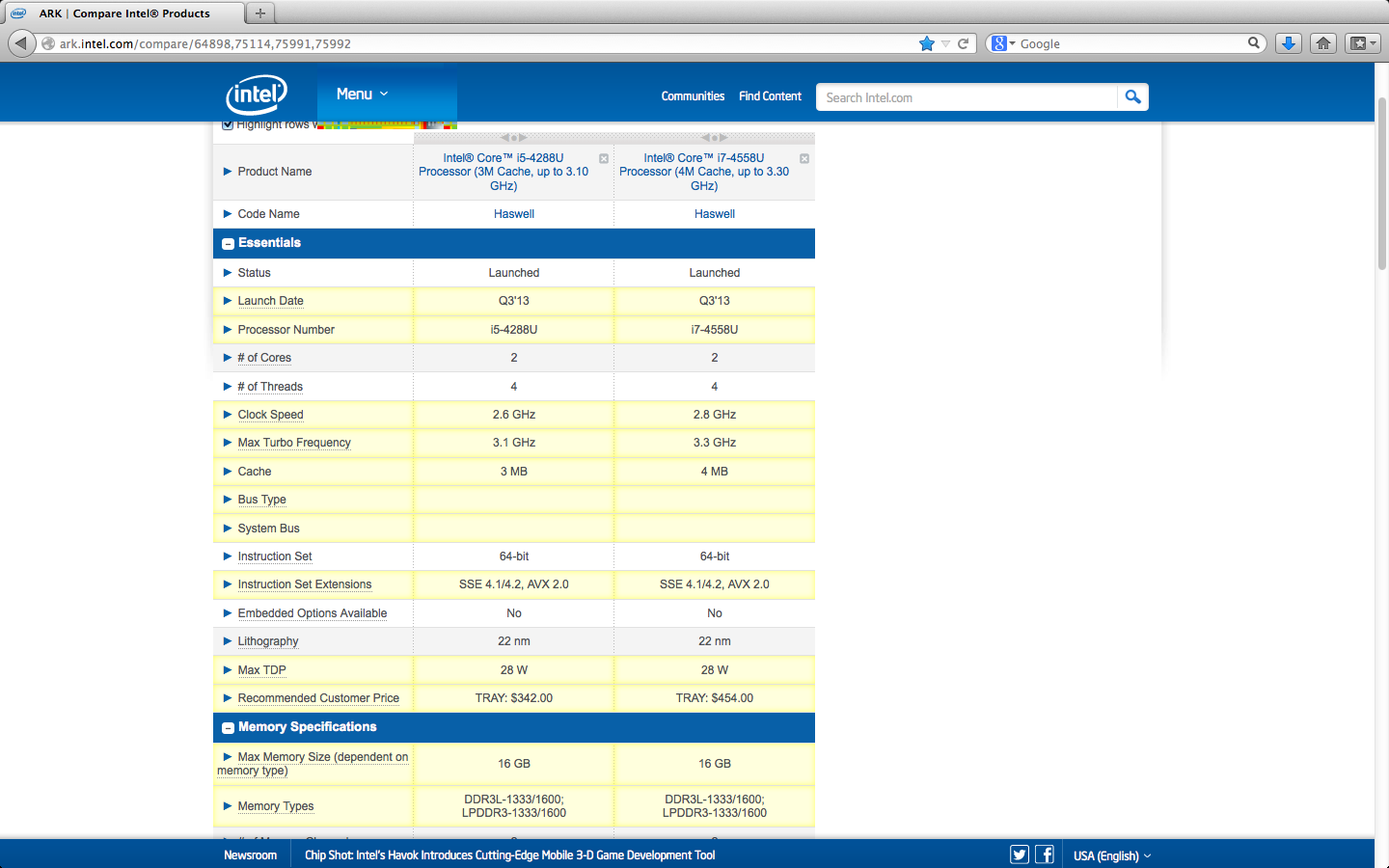1389x868 pixels.
Task: Click the Haswell link under i7-4558U
Action: coord(715,214)
